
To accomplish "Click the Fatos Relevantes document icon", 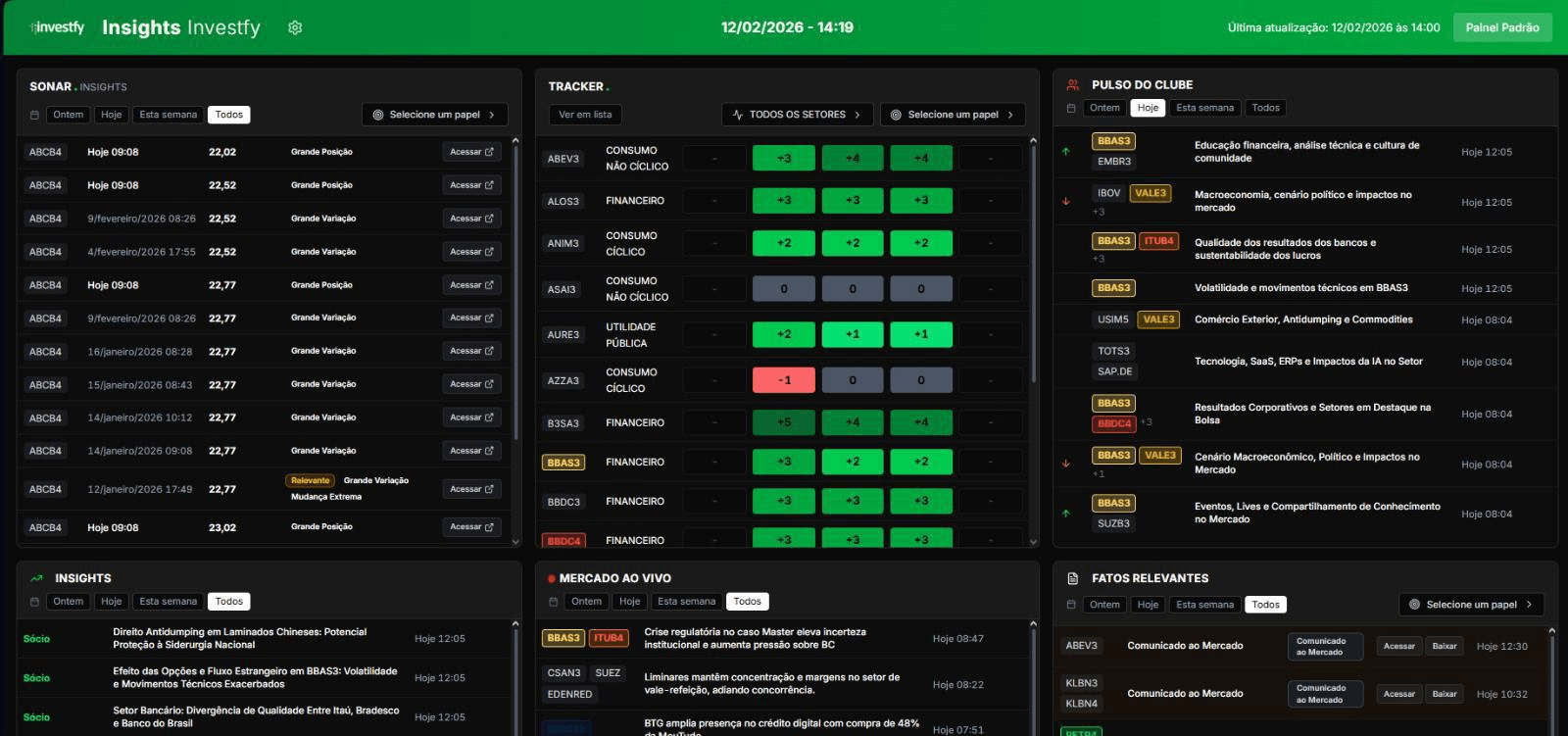I will click(1072, 578).
